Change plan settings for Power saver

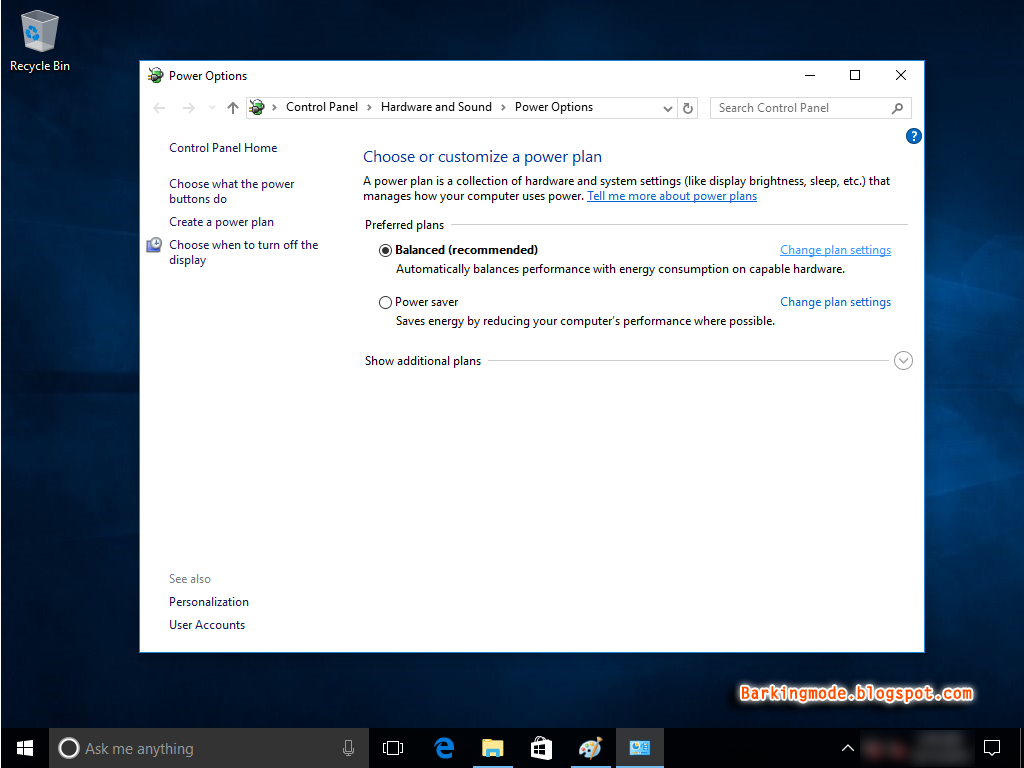[835, 302]
